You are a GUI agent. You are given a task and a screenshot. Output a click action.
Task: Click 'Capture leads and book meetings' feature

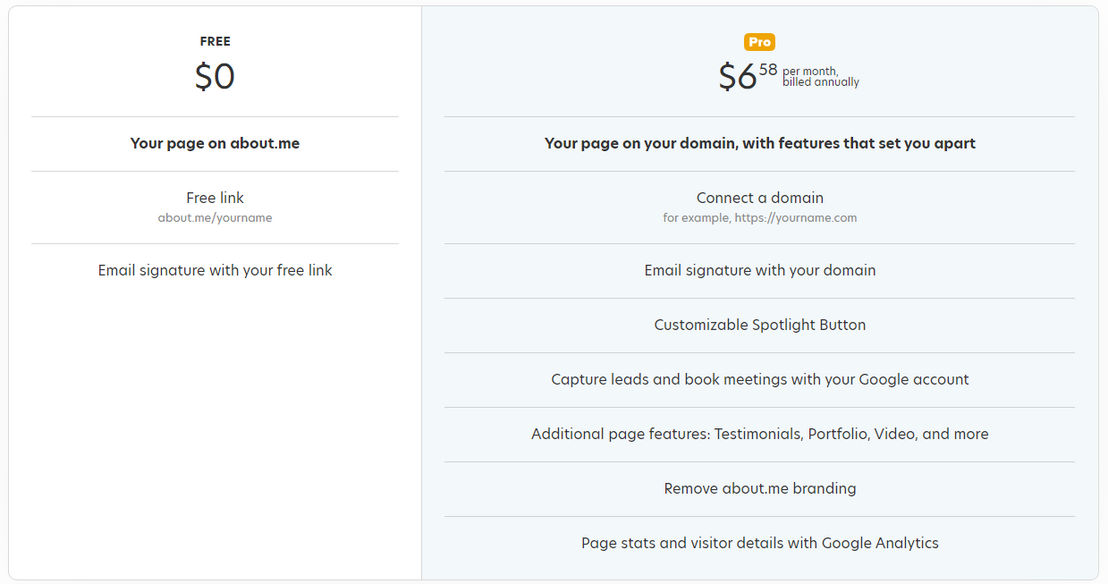coord(760,380)
